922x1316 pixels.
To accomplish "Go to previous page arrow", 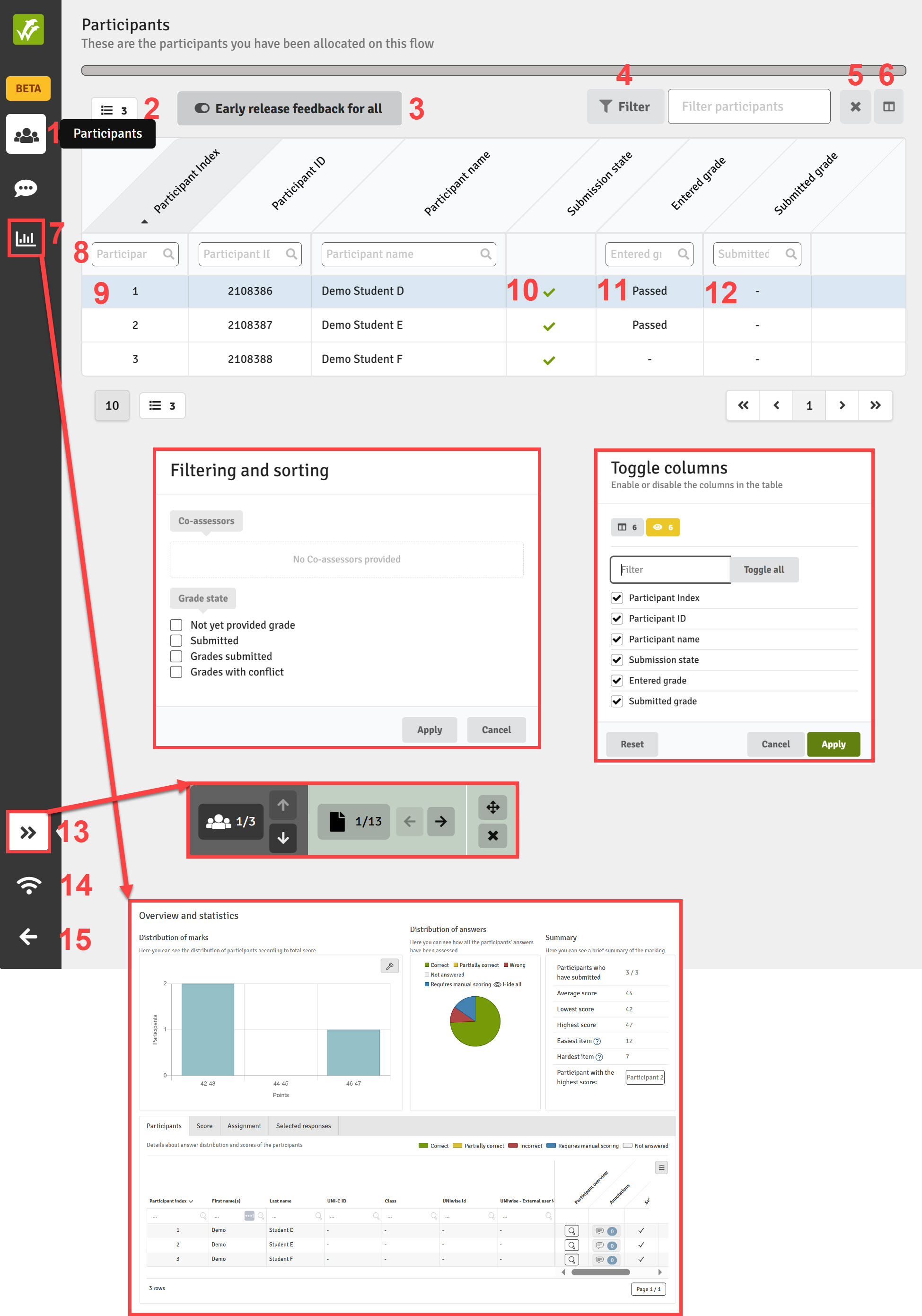I will coord(776,405).
